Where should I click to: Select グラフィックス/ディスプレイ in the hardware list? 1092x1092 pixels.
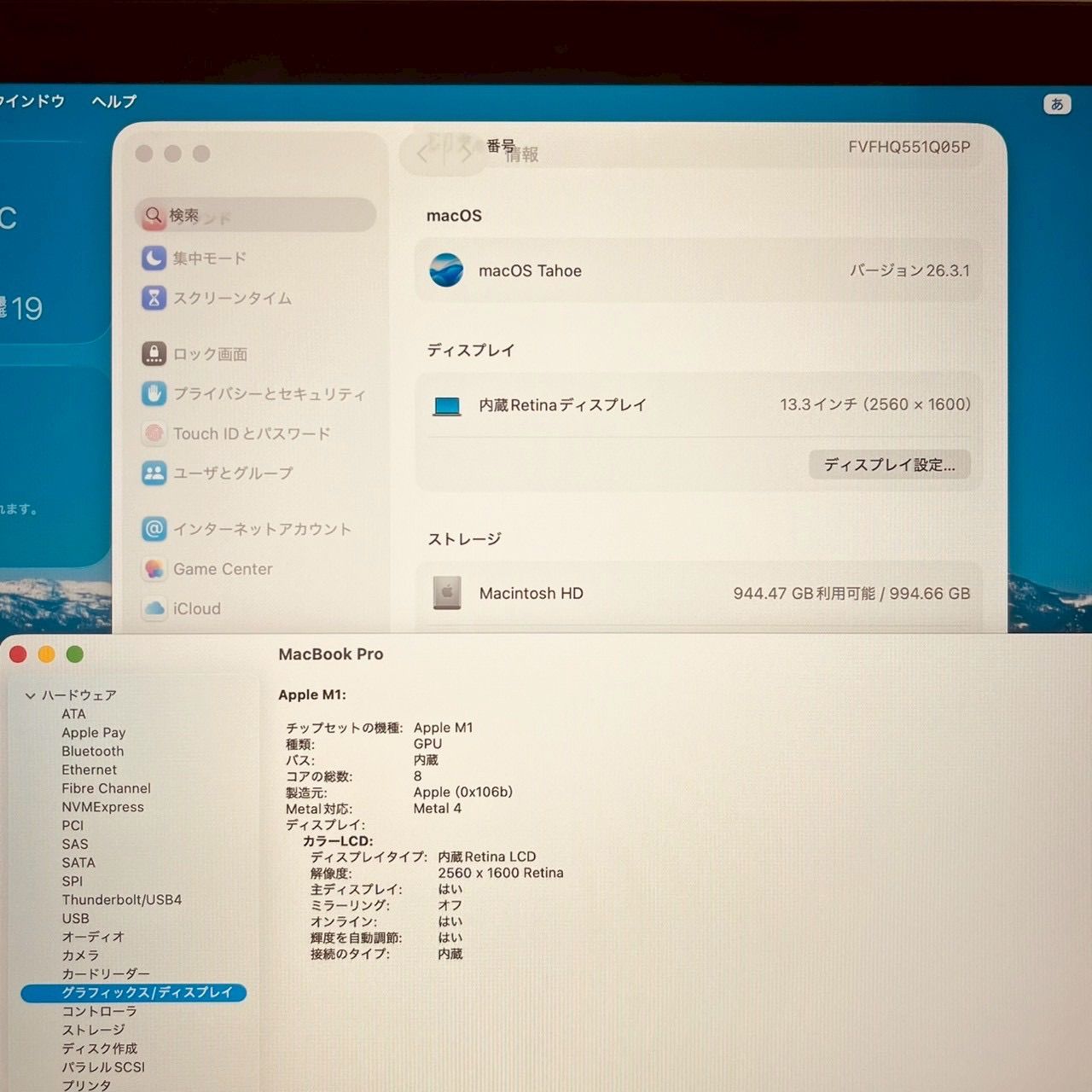coord(134,992)
